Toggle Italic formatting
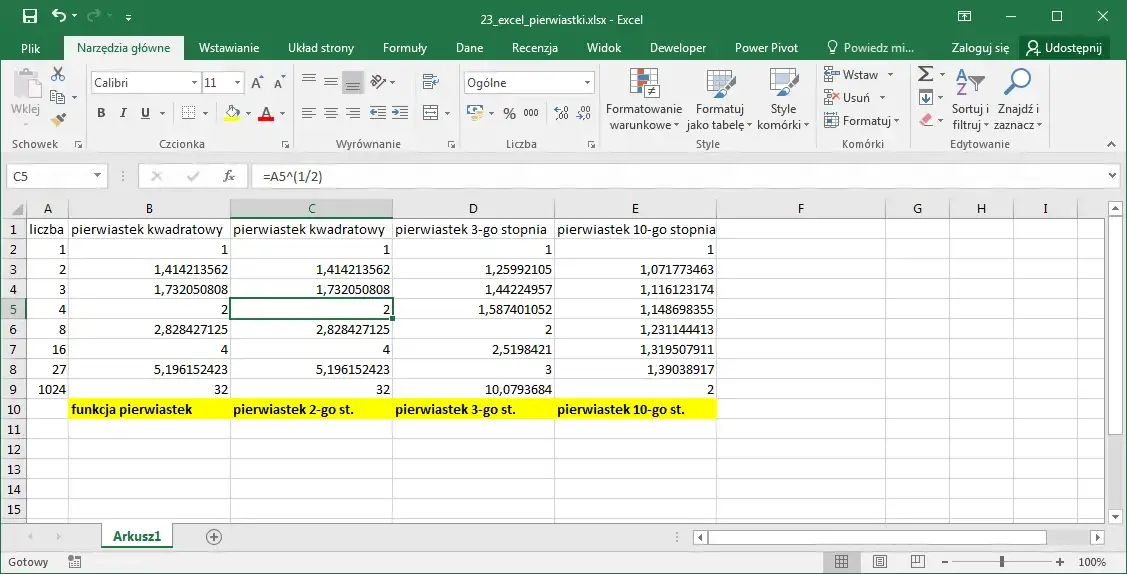 coord(124,113)
